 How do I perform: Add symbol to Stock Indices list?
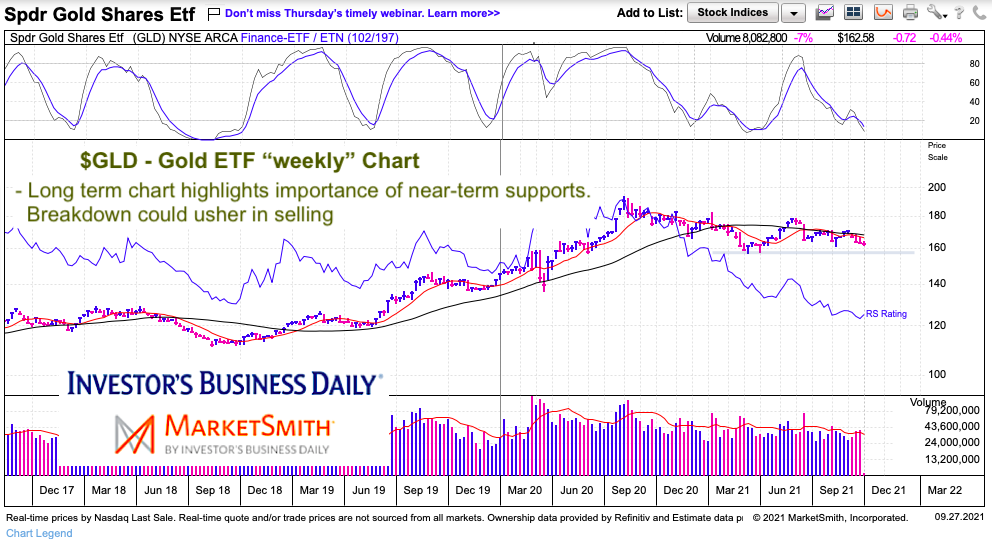coord(733,13)
